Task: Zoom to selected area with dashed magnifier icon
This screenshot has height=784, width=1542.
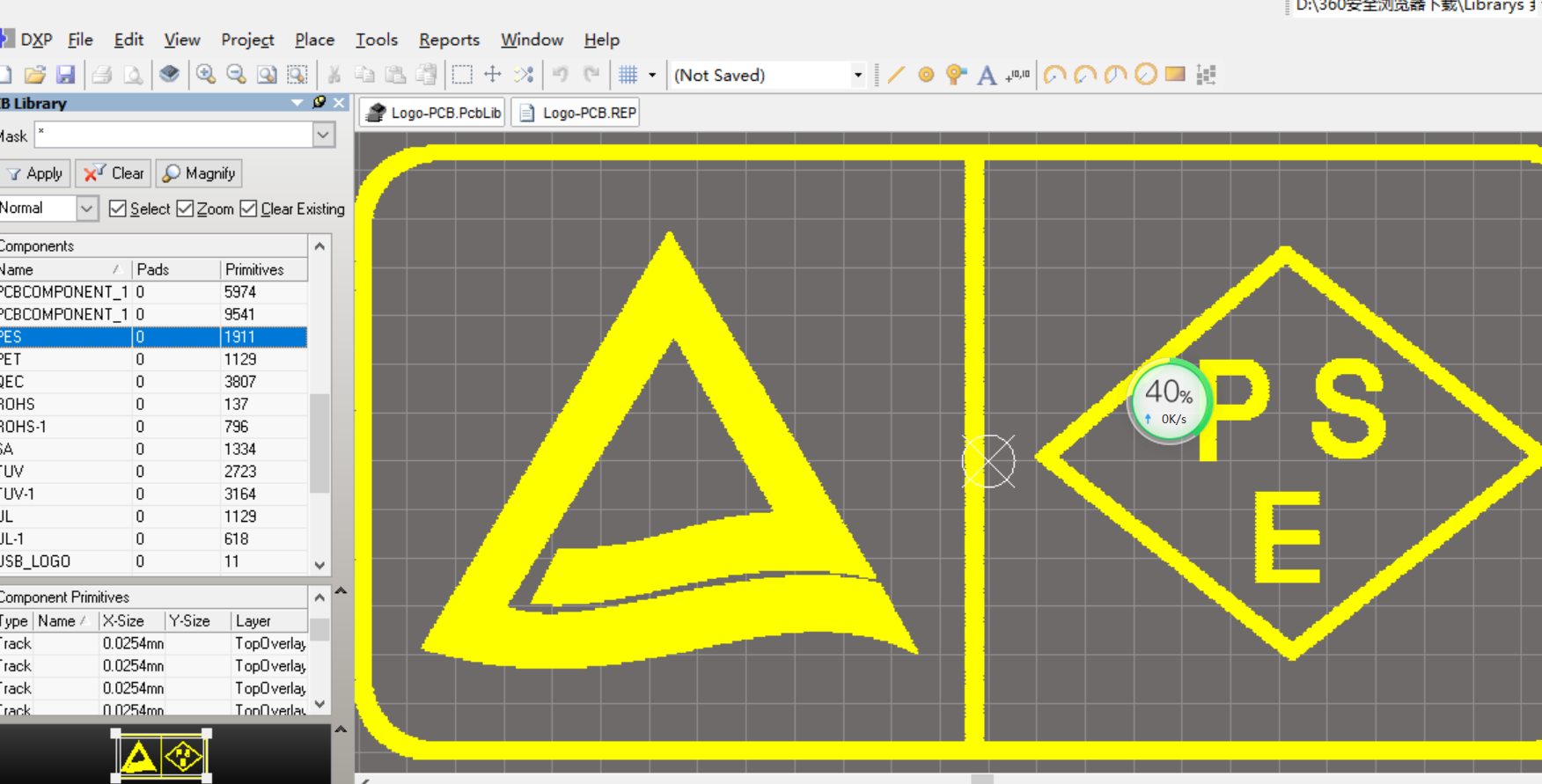Action: point(297,75)
